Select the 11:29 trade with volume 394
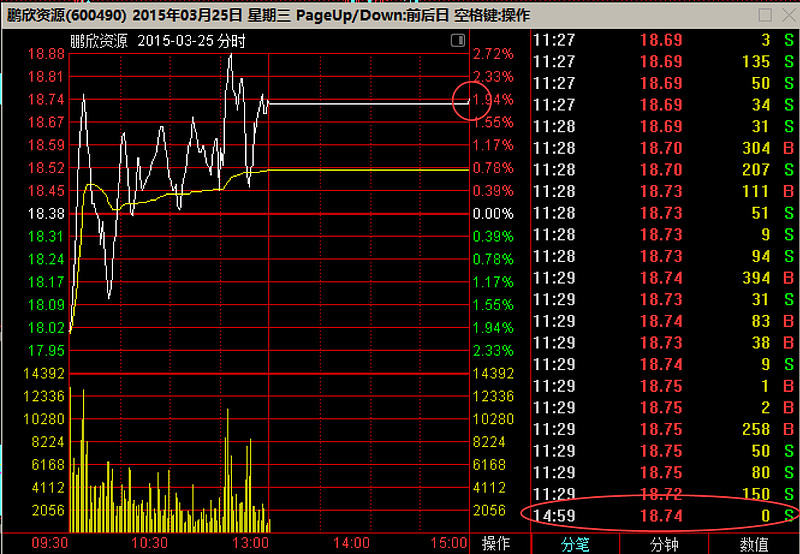This screenshot has width=800, height=554. 660,278
